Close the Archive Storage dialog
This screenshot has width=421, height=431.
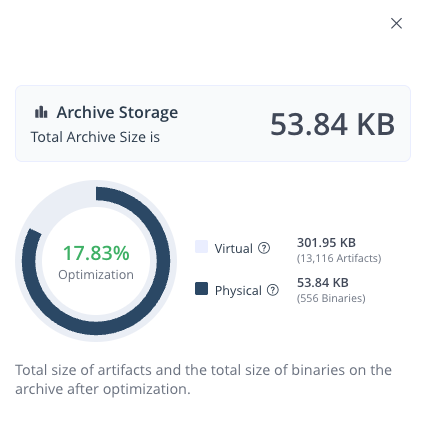tap(396, 23)
